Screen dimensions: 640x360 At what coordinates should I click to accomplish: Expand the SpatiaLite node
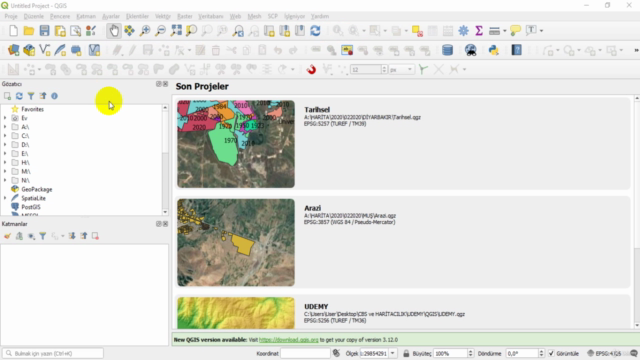pyautogui.click(x=5, y=198)
